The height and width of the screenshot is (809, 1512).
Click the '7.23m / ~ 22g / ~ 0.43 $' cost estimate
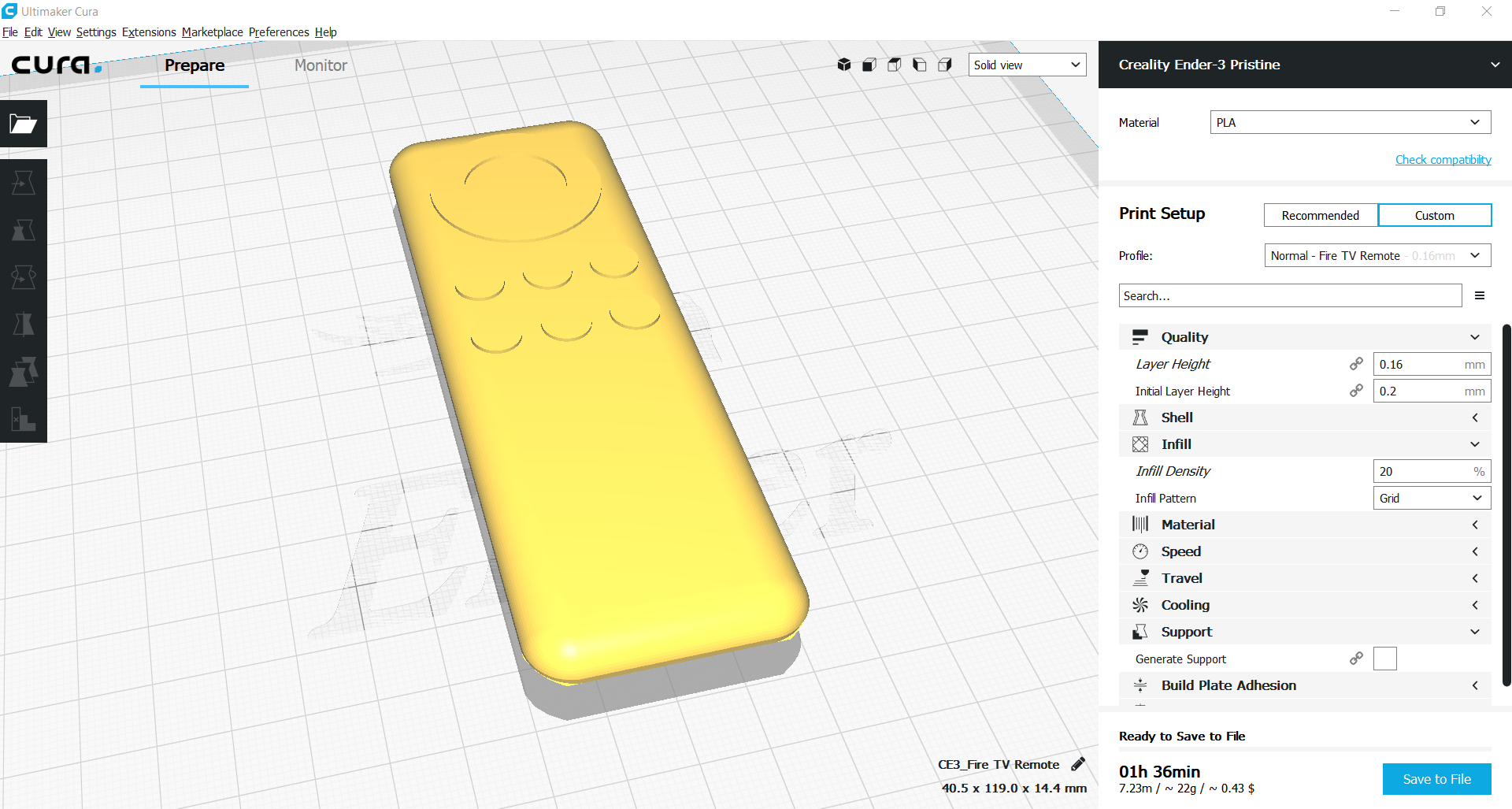1187,789
